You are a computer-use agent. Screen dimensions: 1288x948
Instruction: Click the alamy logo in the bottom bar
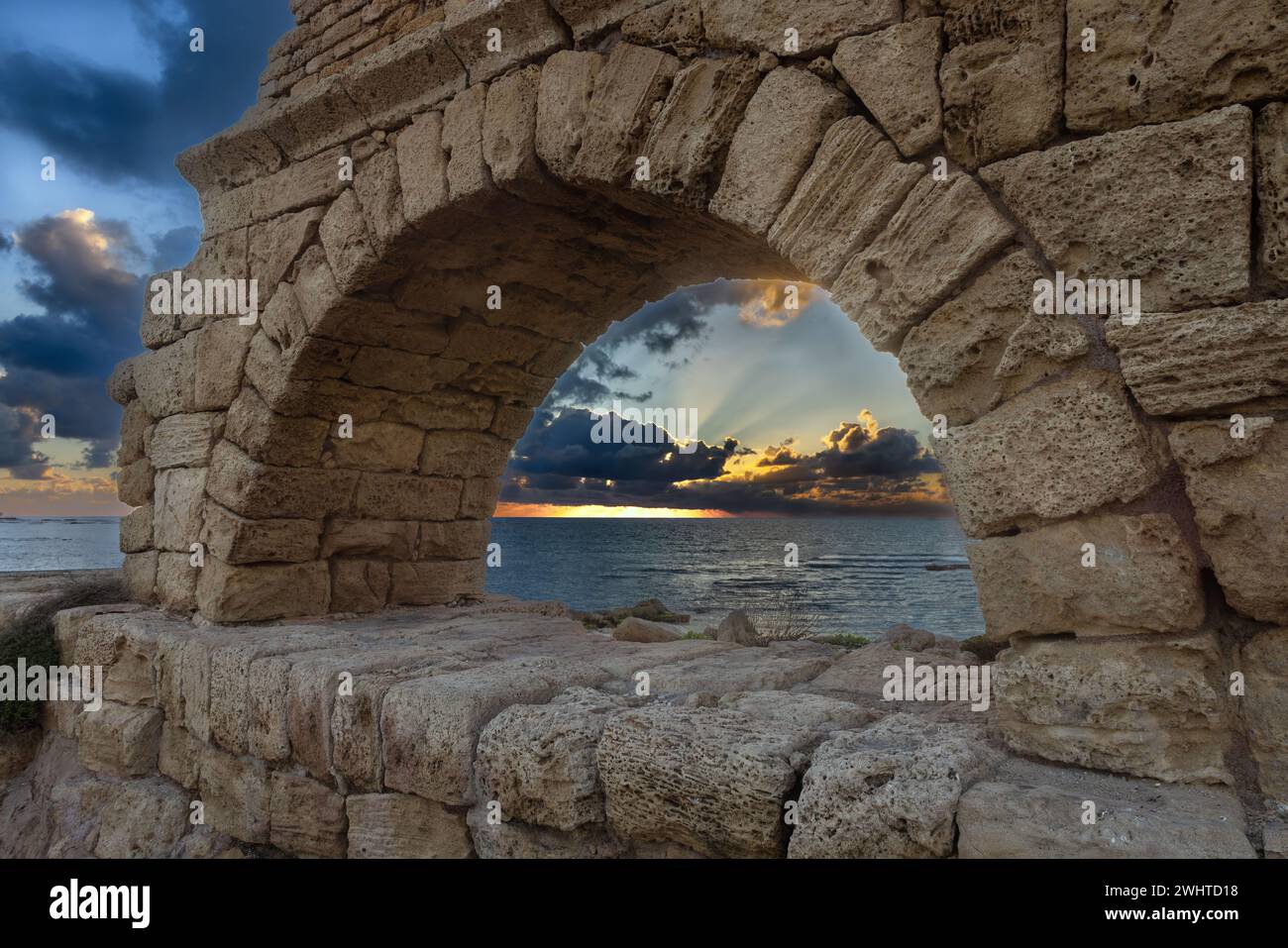pos(100,902)
